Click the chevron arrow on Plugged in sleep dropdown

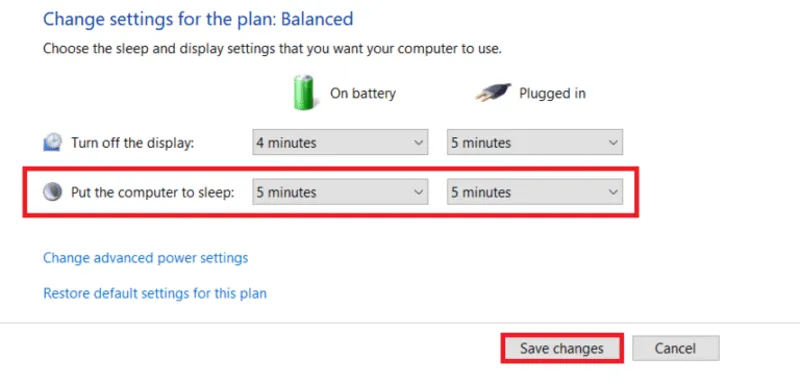click(613, 192)
